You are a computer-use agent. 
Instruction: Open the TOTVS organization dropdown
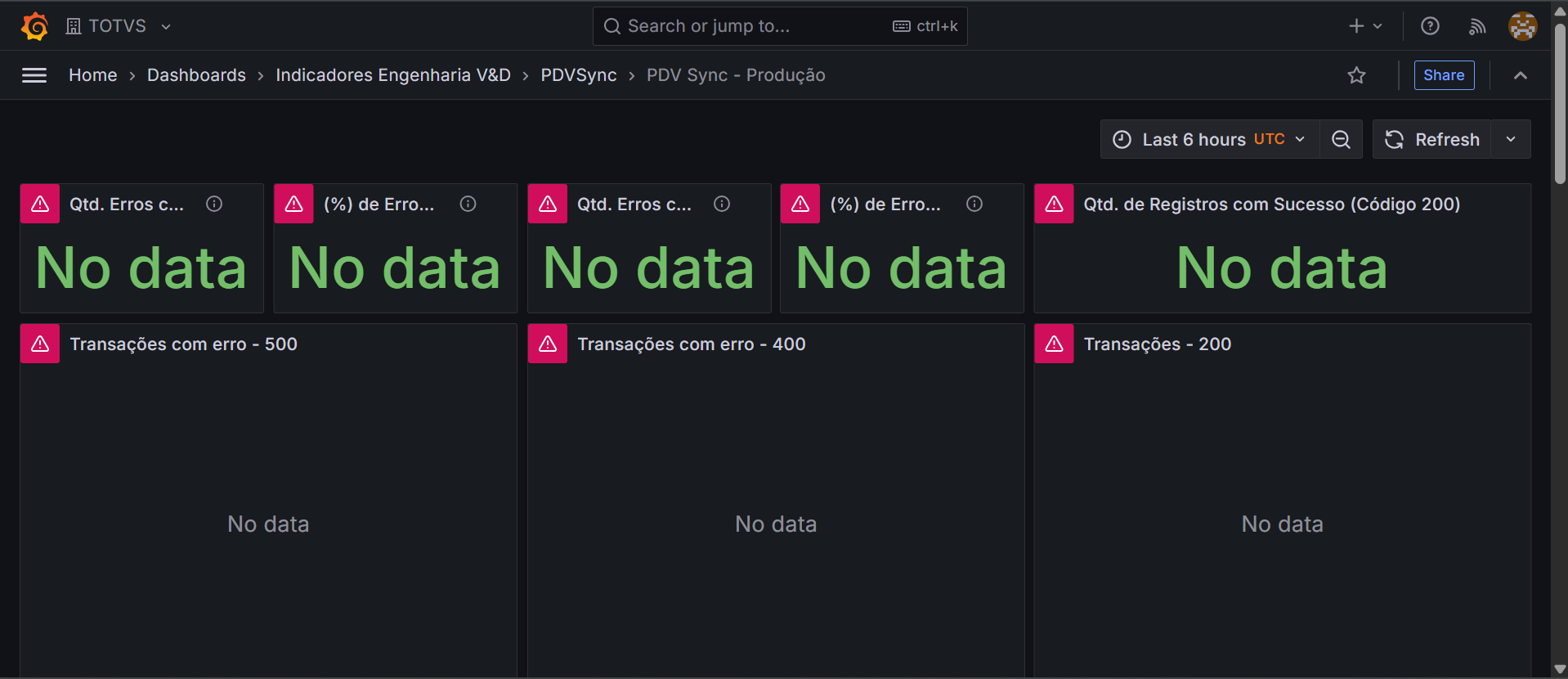[x=118, y=26]
